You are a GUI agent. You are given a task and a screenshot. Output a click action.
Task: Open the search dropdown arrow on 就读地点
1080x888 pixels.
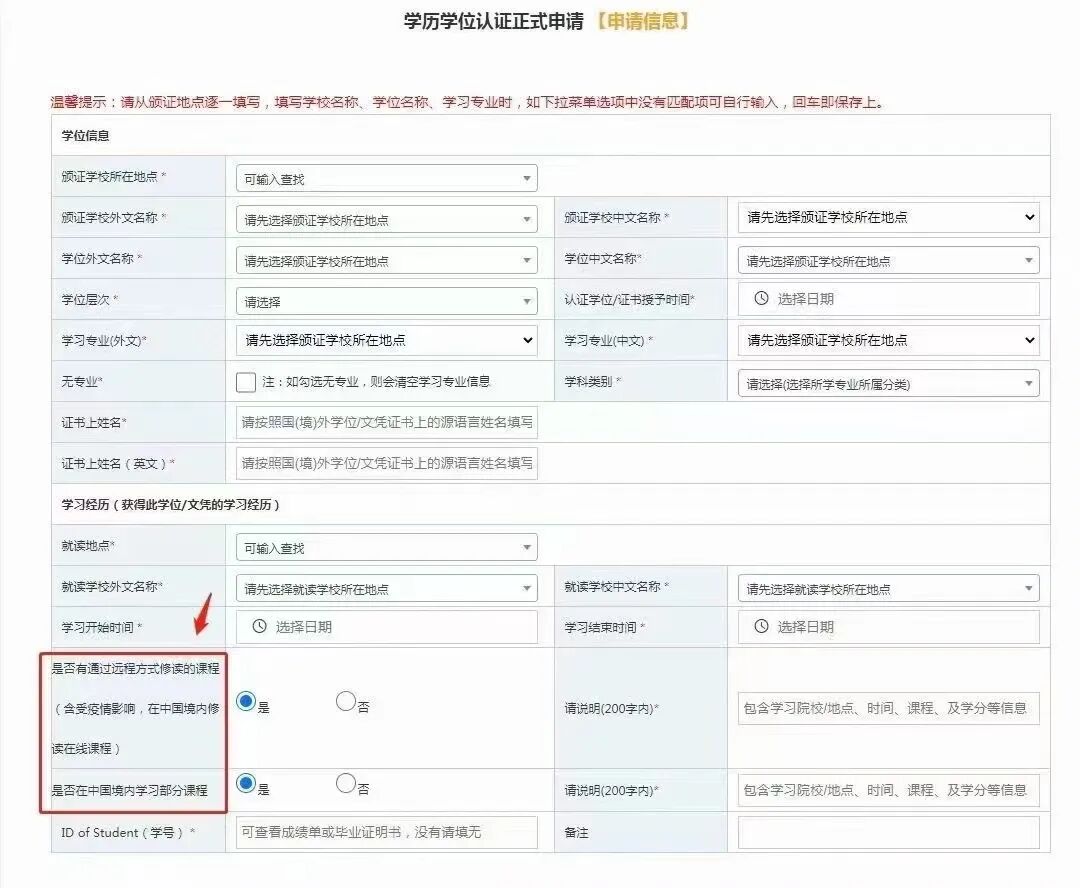pos(527,546)
